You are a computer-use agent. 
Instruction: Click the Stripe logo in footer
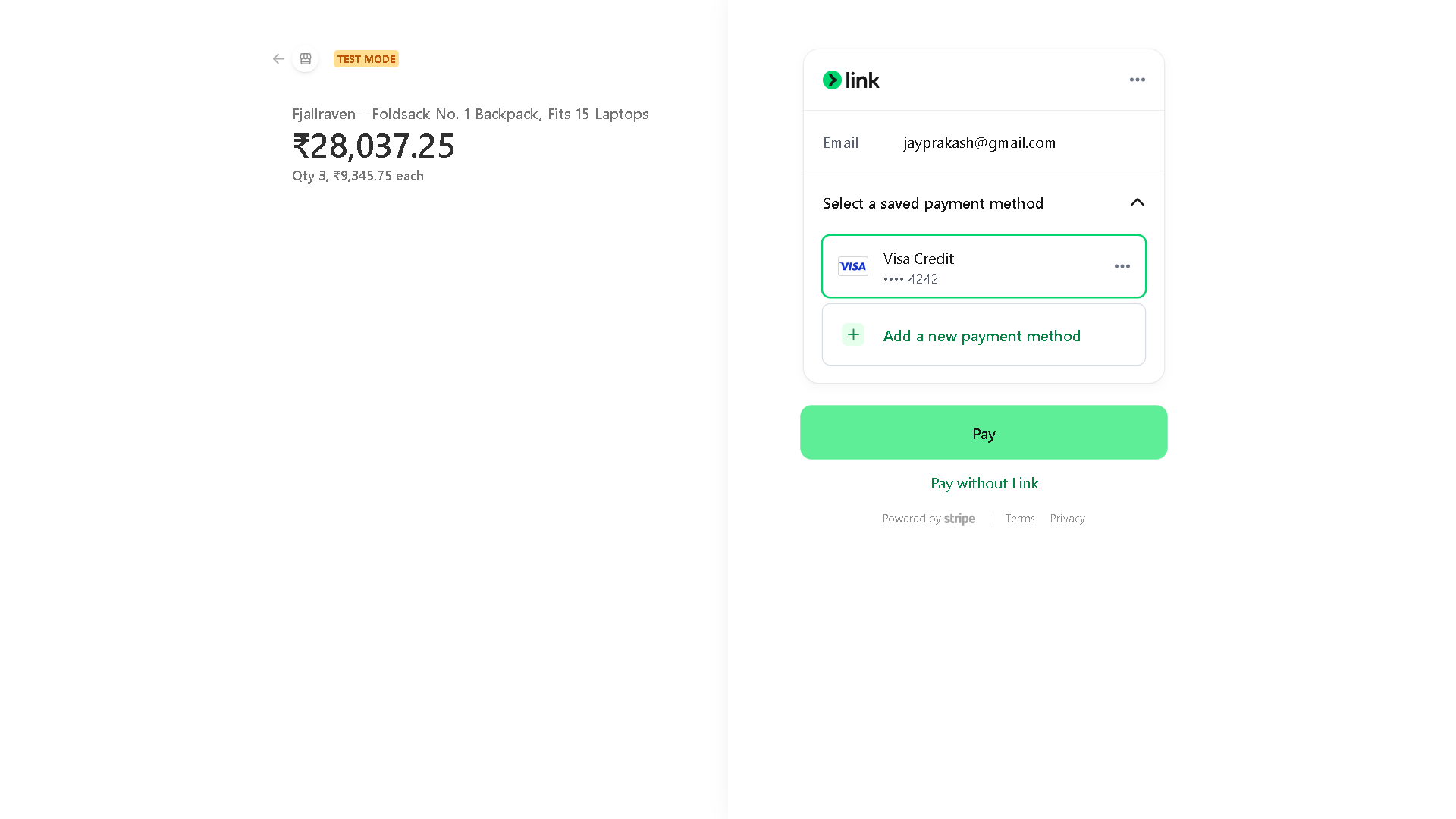tap(959, 519)
